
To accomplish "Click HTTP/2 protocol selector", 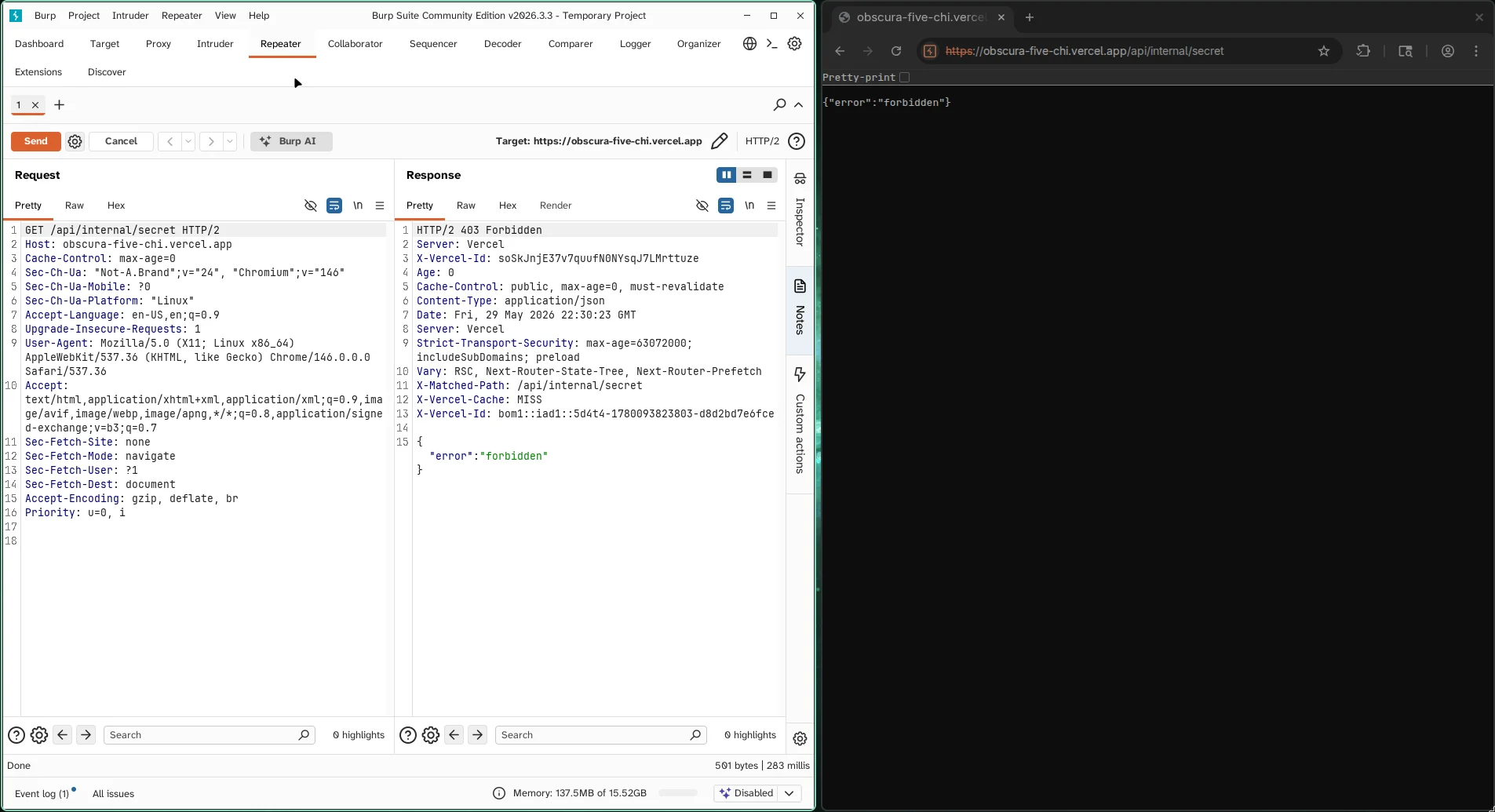I will [762, 141].
